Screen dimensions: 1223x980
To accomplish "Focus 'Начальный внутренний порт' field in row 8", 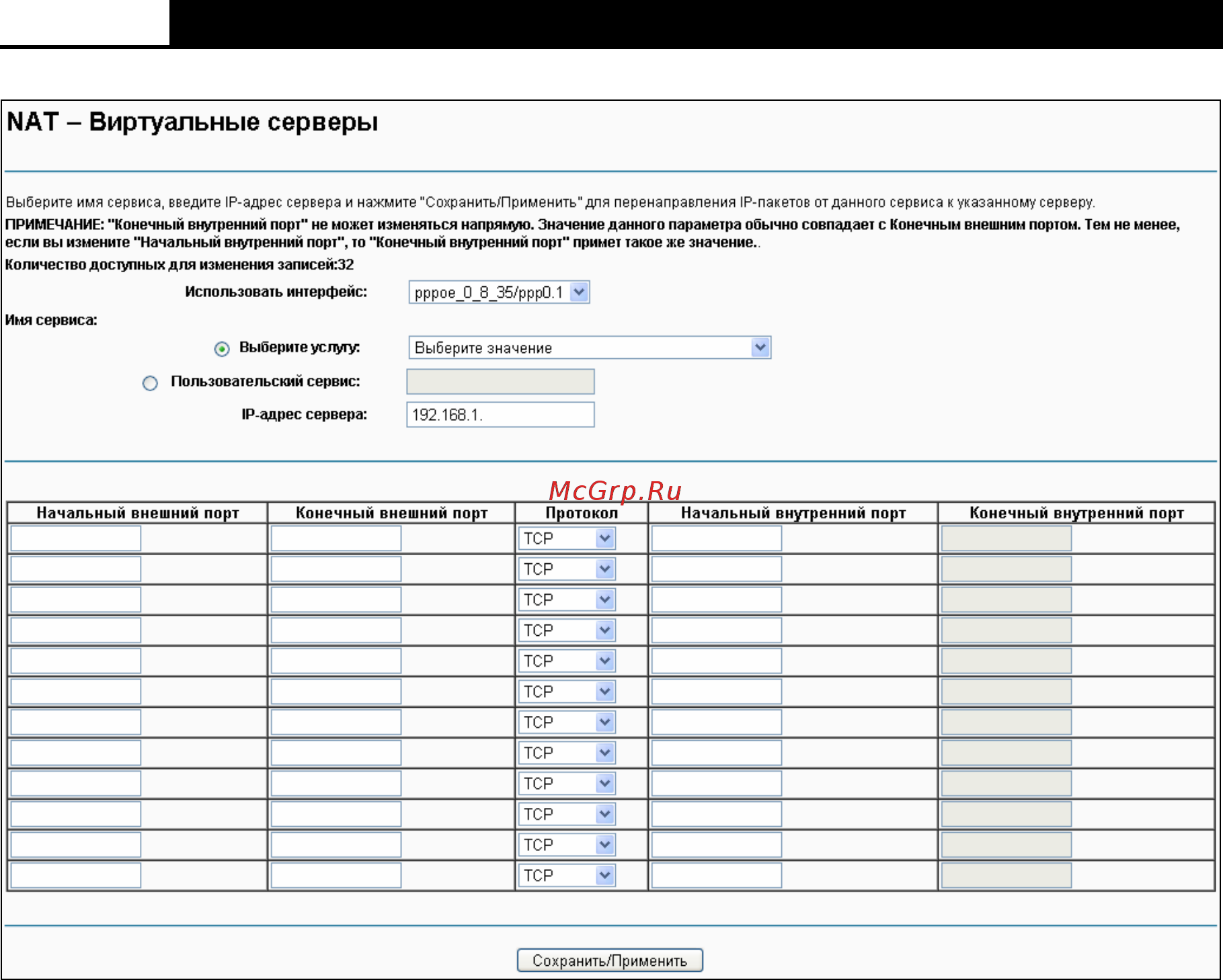I will tap(717, 753).
